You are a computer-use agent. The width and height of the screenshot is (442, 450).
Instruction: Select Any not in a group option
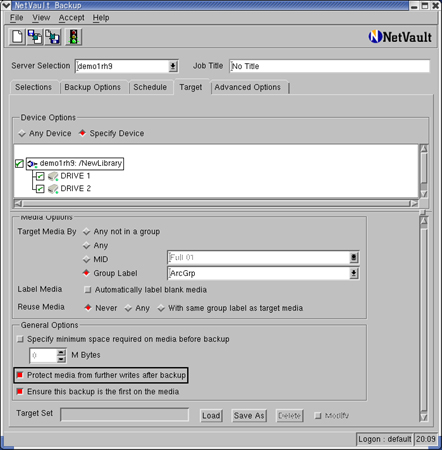point(87,232)
